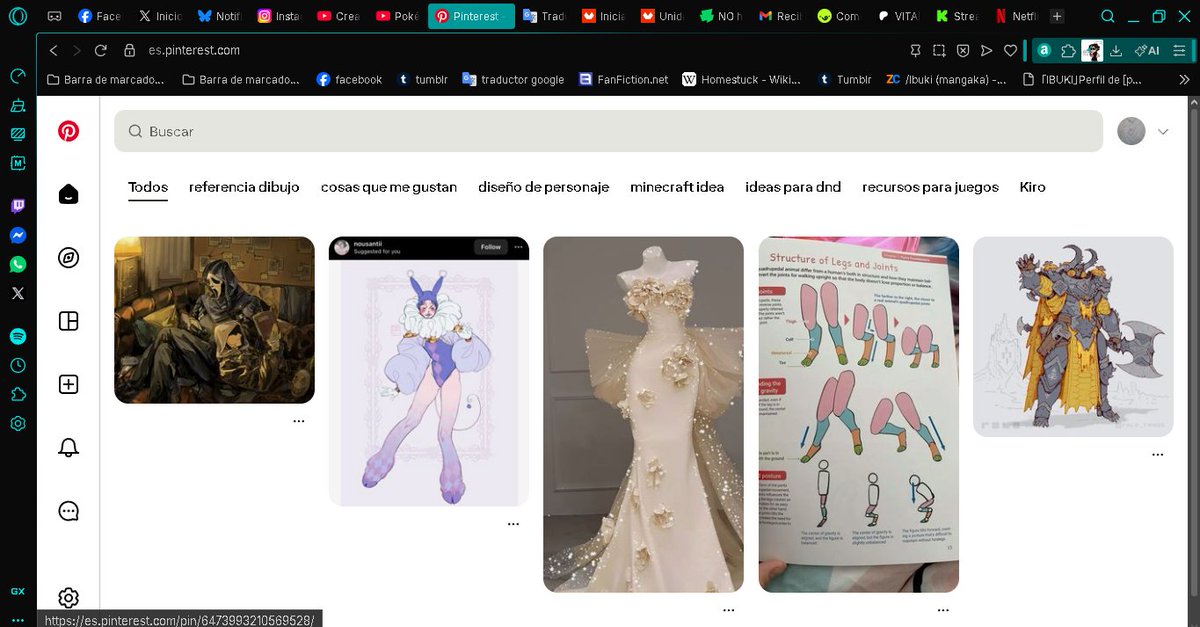
Task: Open the armored knight with axe pin
Action: 1073,336
